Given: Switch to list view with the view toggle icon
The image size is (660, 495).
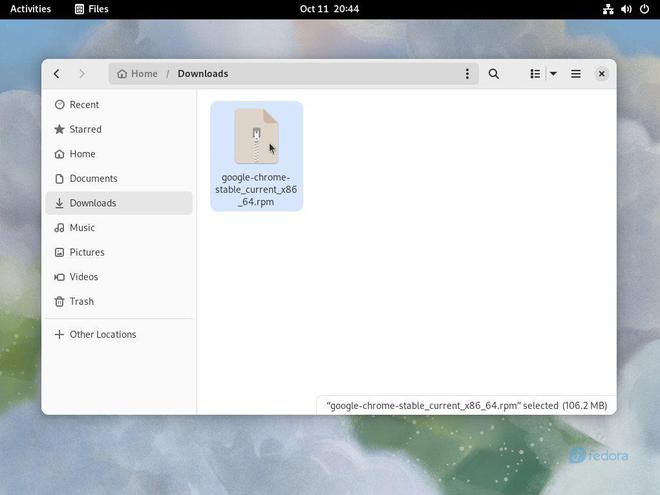Looking at the screenshot, I should pos(535,74).
